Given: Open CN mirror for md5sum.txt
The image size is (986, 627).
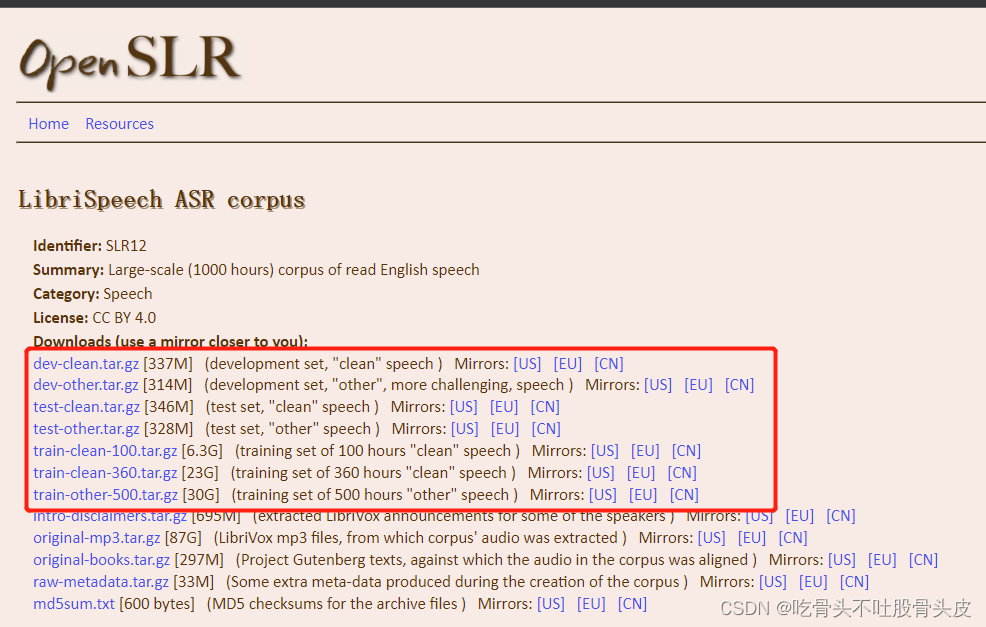Looking at the screenshot, I should (633, 604).
